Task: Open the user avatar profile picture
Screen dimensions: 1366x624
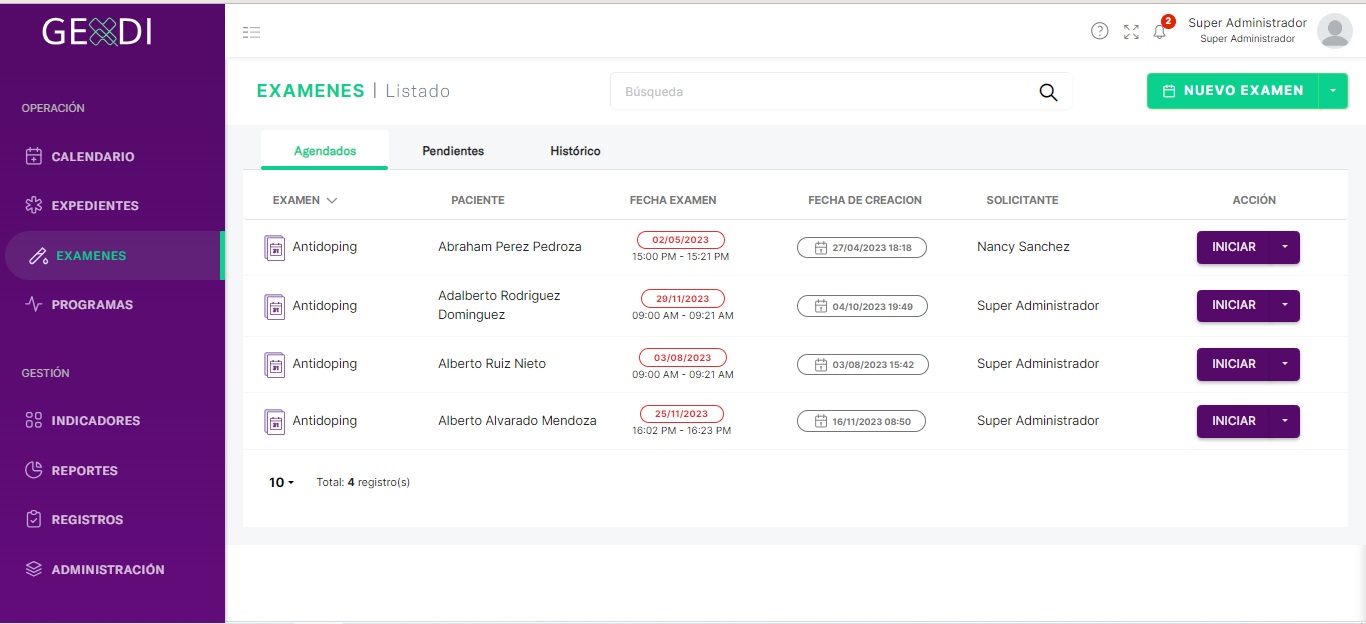Action: 1334,31
